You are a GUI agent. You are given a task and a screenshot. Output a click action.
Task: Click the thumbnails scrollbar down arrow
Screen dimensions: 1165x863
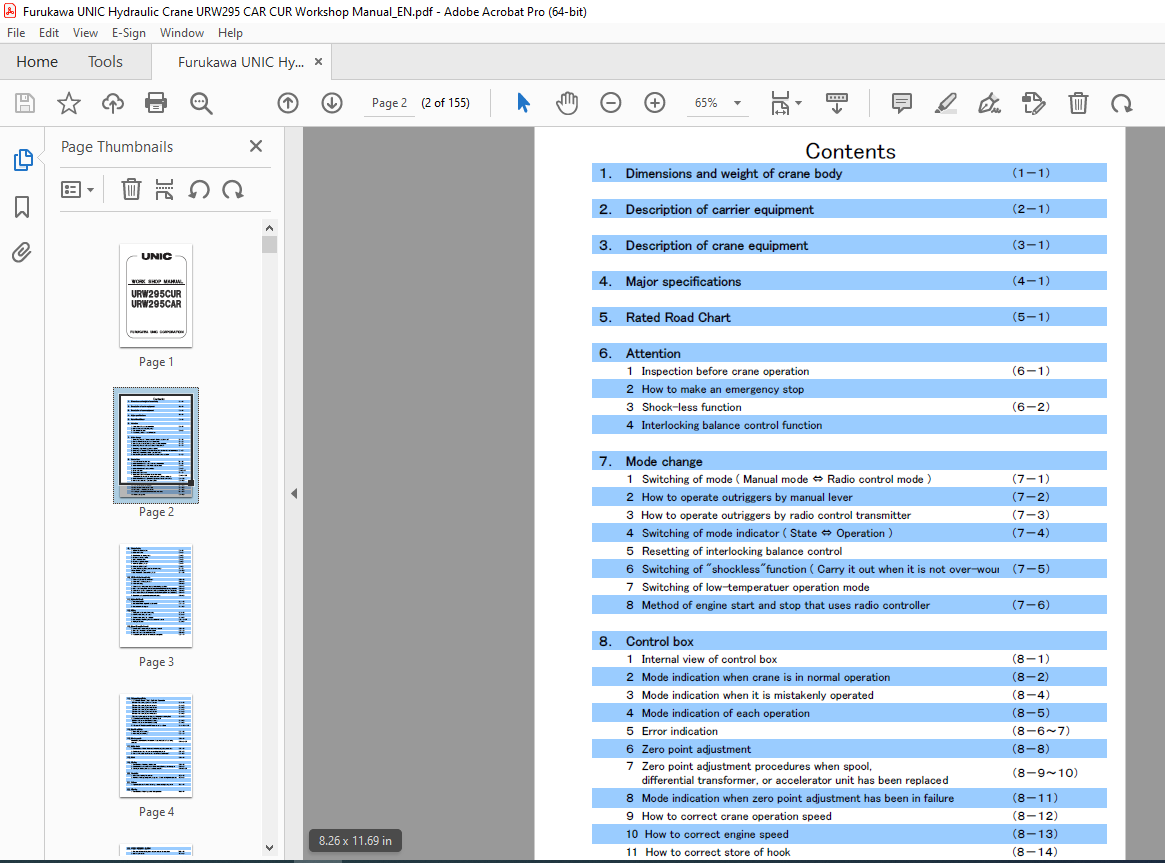pos(269,847)
